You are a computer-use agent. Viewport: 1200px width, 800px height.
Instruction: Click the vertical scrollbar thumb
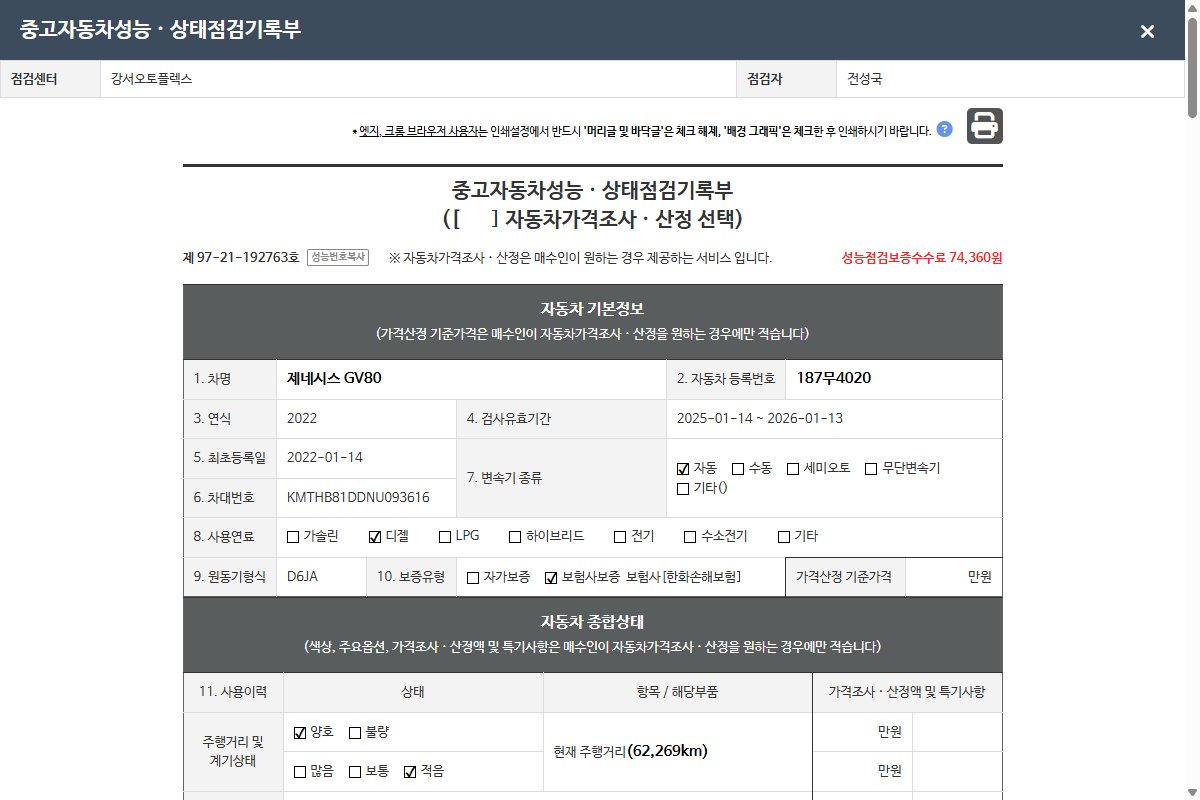[1192, 60]
